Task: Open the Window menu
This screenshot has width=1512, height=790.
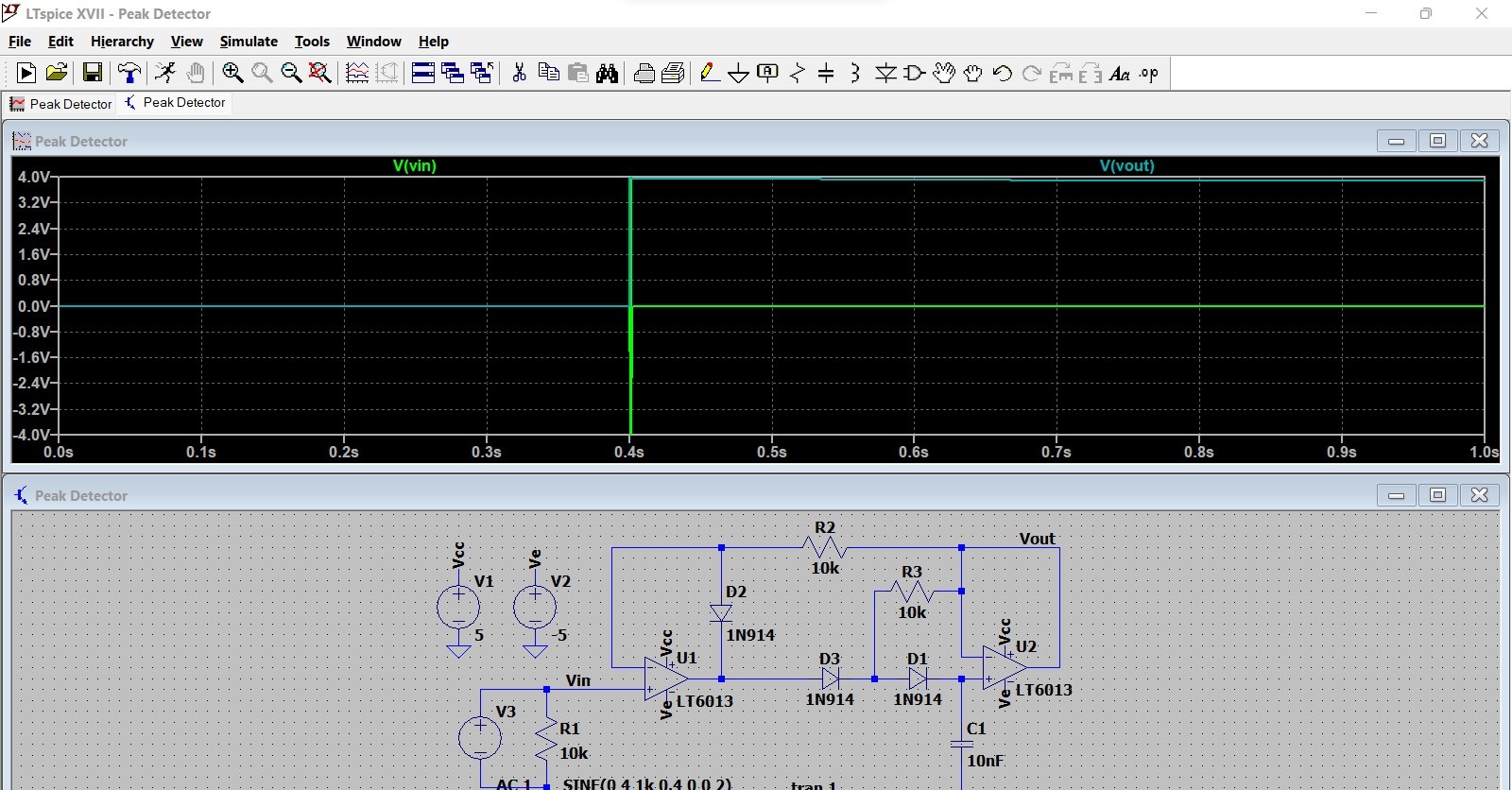Action: [x=373, y=42]
